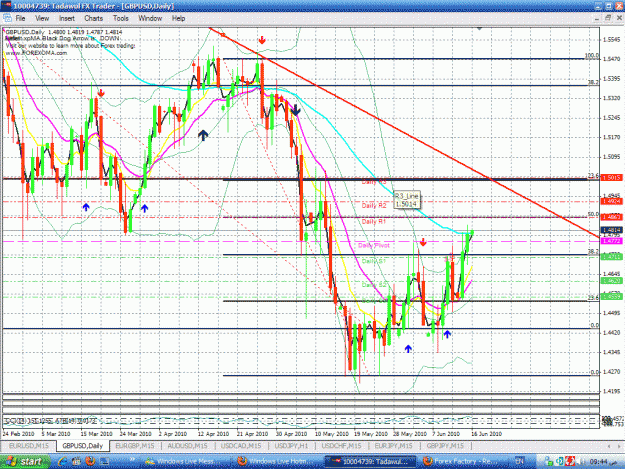Screen dimensions: 625x469
Task: Open the Window menu
Action: [x=150, y=18]
